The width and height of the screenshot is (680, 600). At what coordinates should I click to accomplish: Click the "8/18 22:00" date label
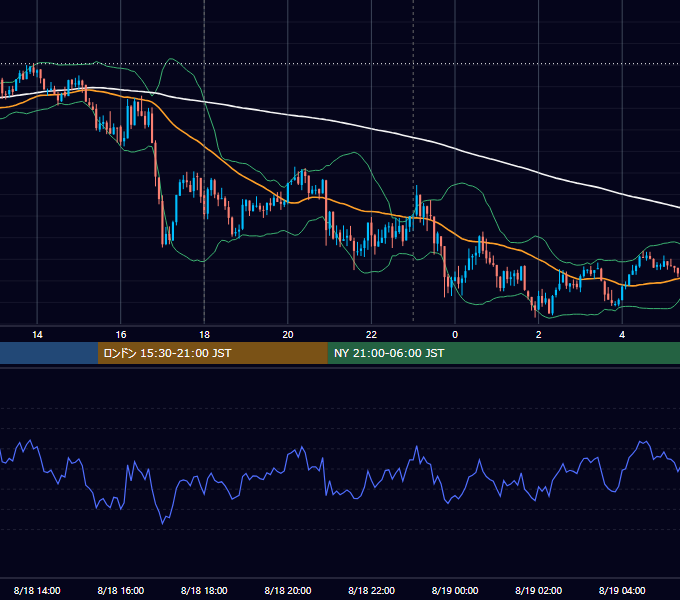(x=372, y=590)
